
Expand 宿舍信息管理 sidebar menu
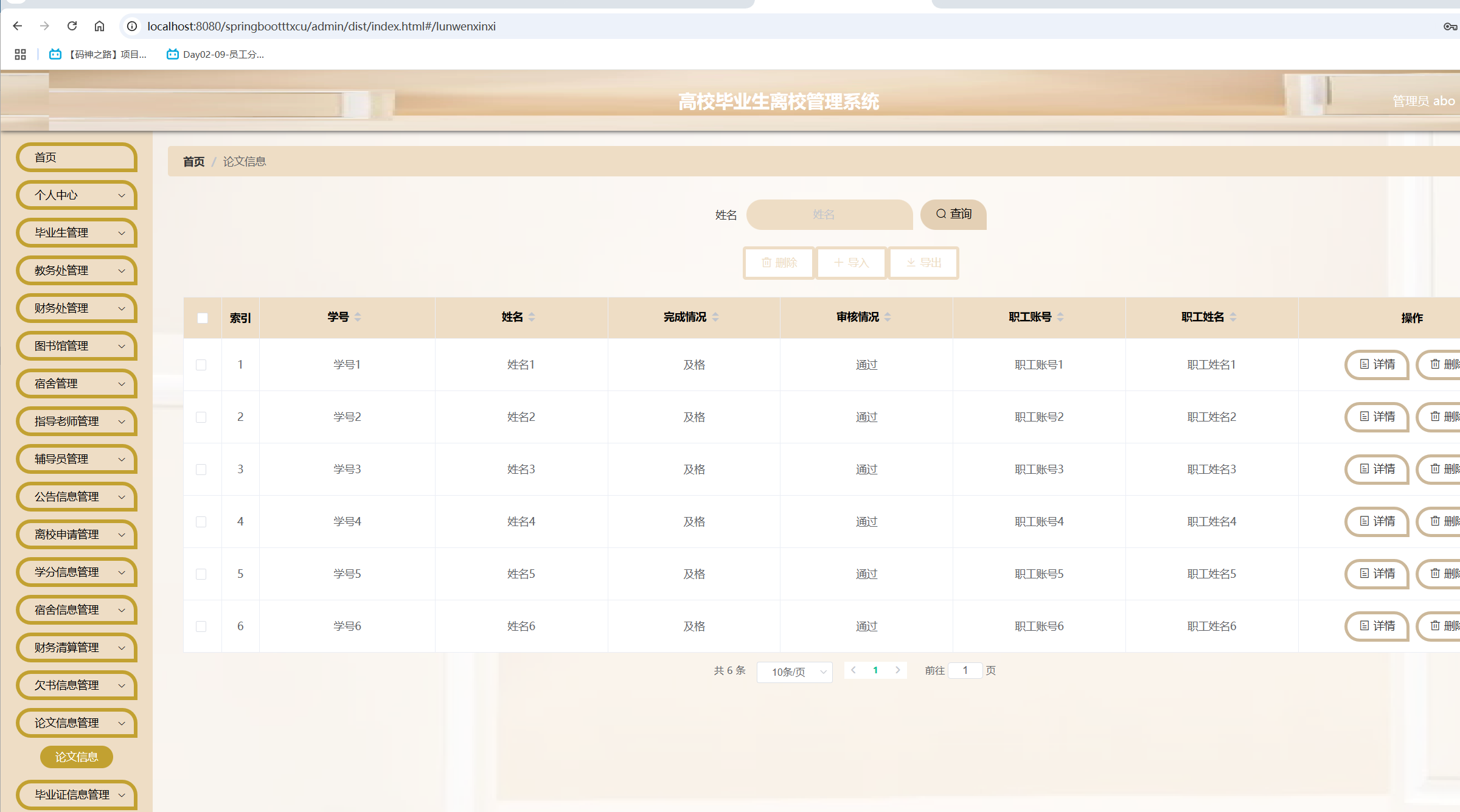[77, 610]
